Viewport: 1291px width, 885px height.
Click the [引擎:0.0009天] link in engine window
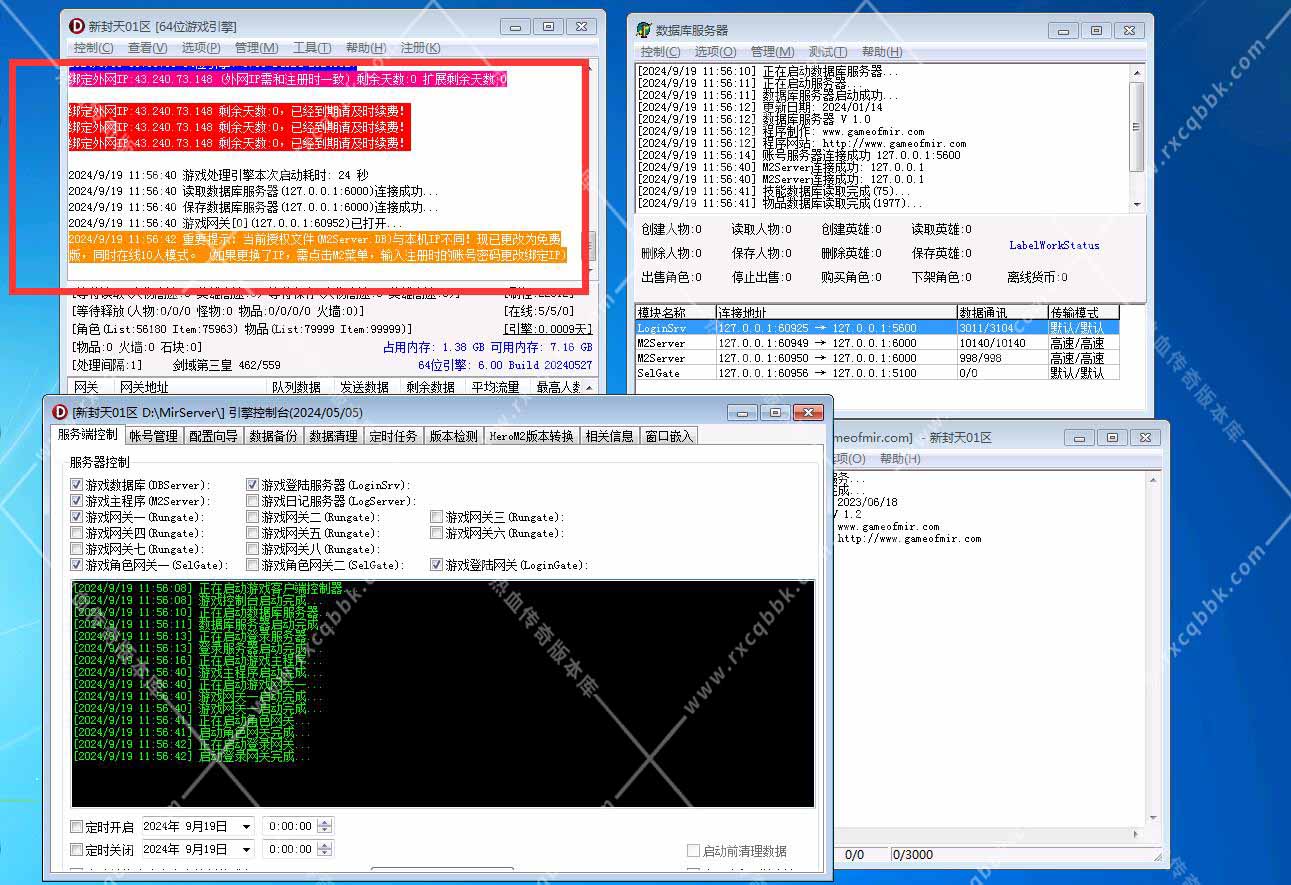point(548,328)
